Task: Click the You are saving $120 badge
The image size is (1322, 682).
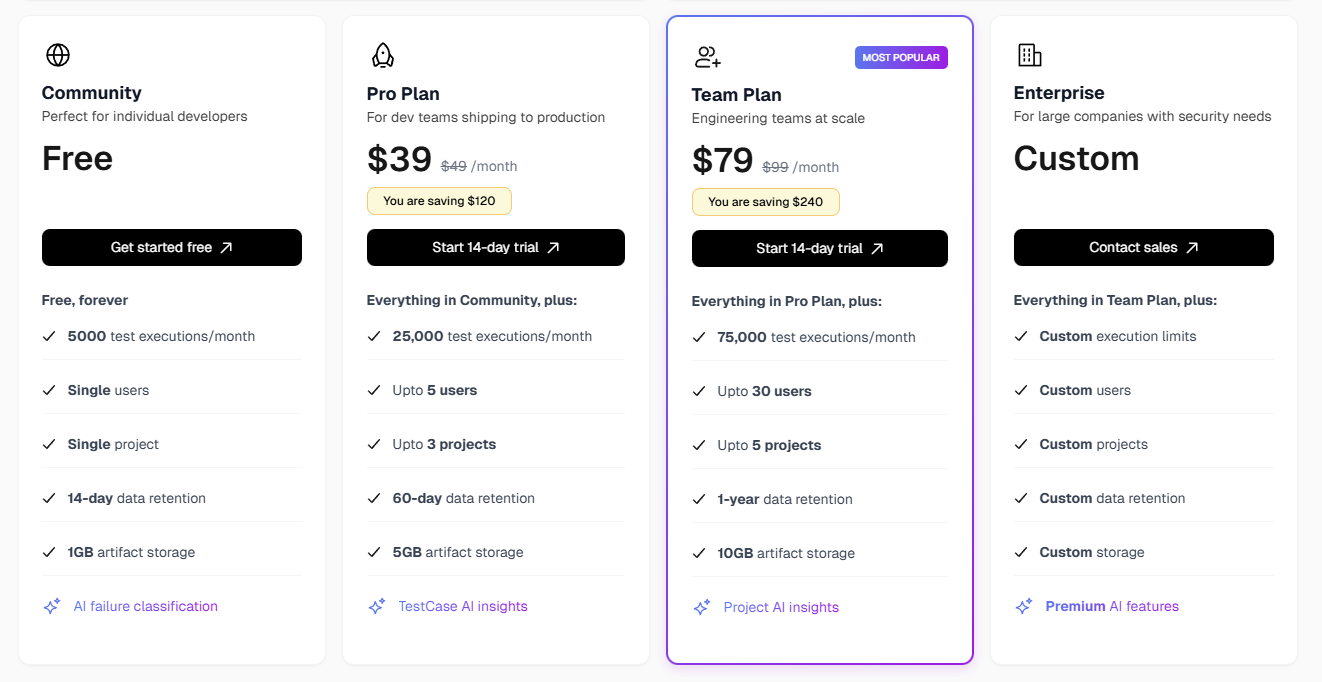Action: point(439,200)
